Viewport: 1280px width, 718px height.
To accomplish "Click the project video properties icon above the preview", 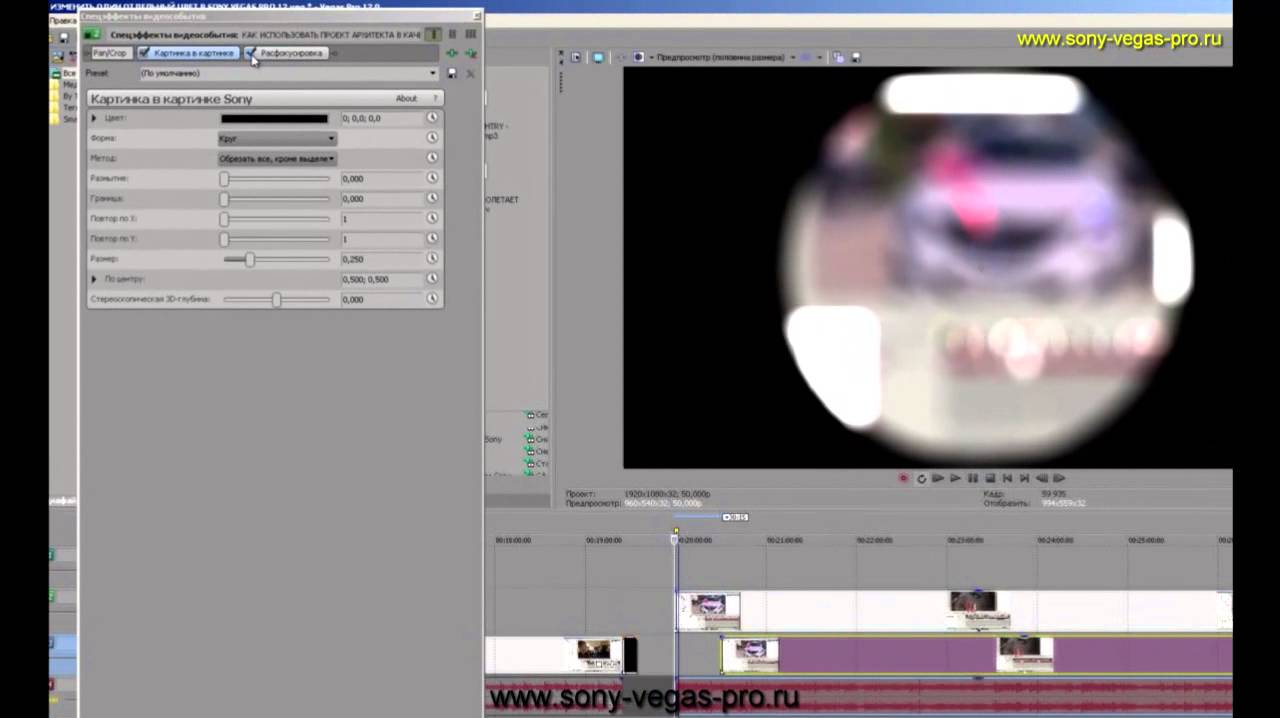I will pos(577,57).
